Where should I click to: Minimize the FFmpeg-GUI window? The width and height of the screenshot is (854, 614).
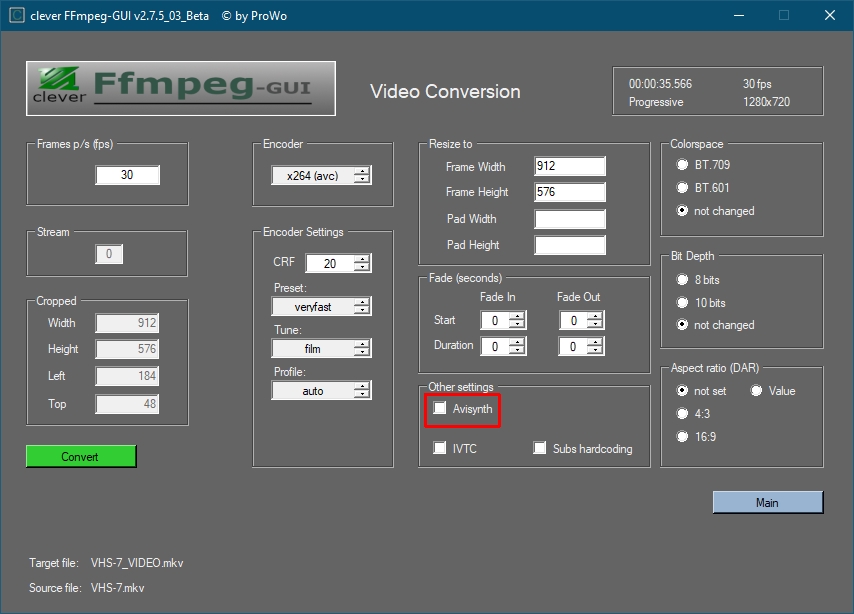[x=739, y=15]
